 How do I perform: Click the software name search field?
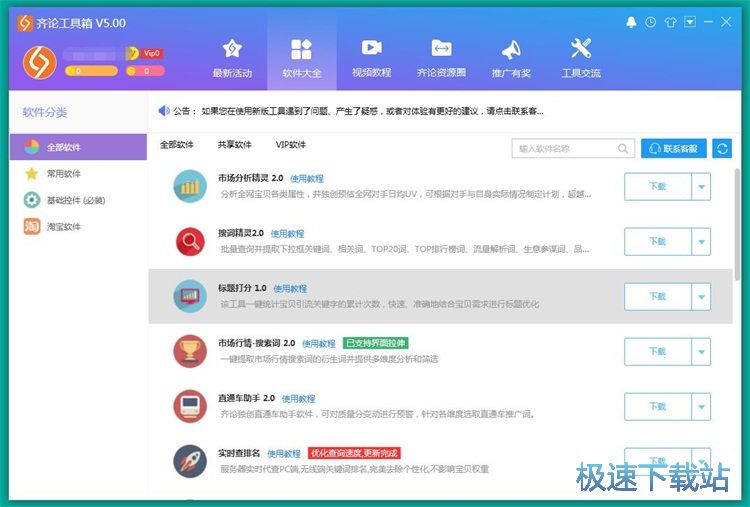[x=563, y=149]
